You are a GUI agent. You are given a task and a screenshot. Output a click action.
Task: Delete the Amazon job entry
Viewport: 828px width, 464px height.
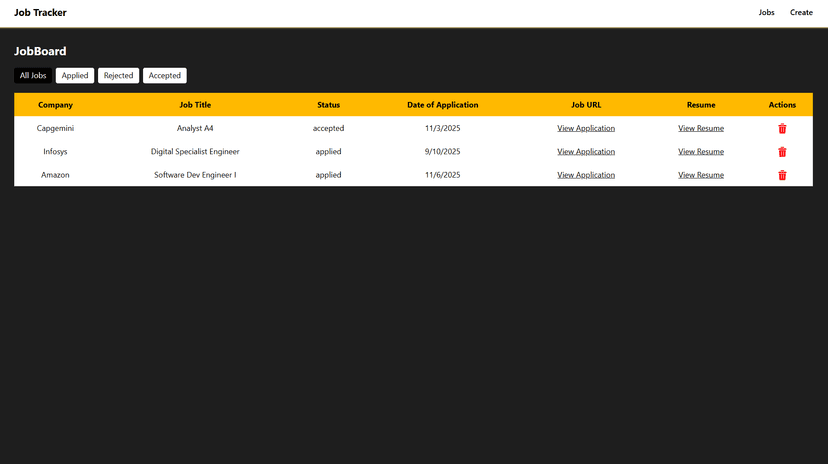pyautogui.click(x=782, y=175)
